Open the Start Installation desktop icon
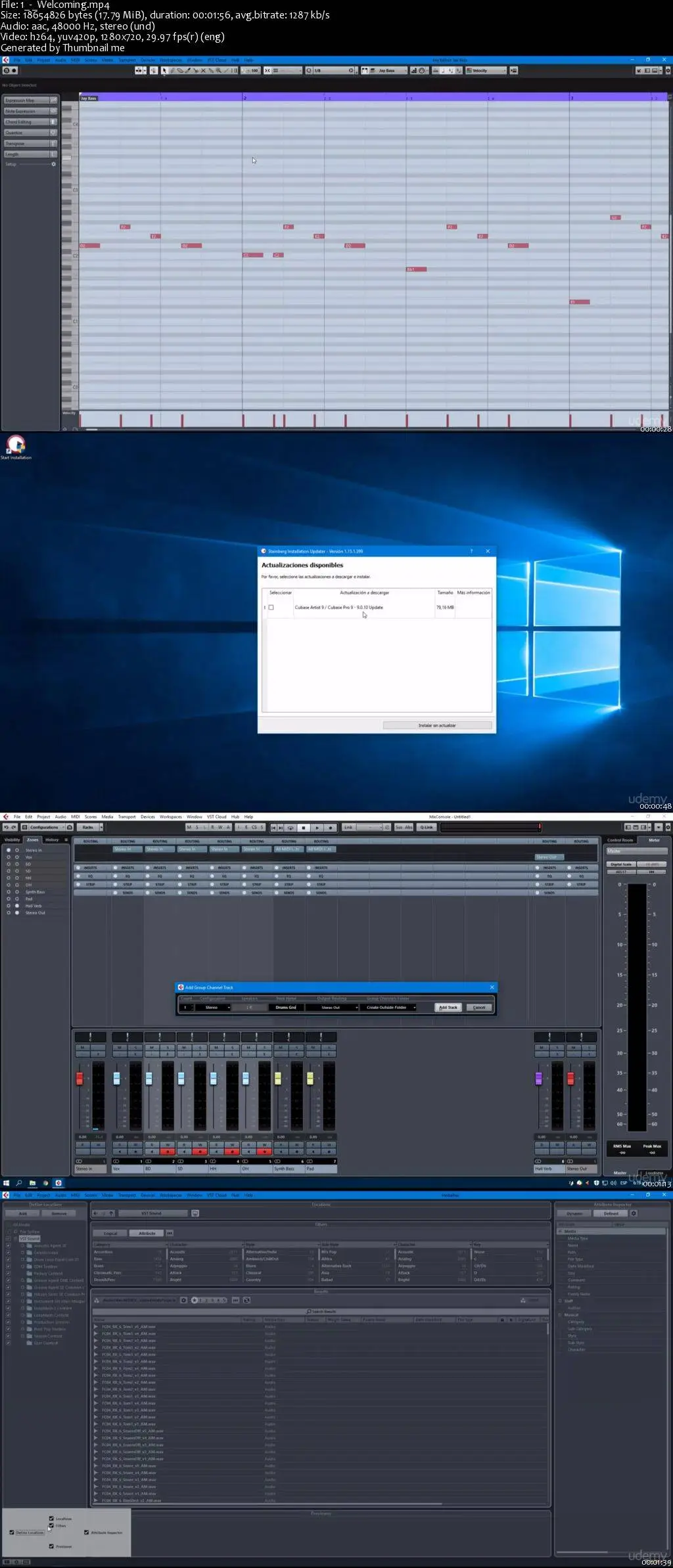This screenshot has width=673, height=1568. pyautogui.click(x=16, y=447)
